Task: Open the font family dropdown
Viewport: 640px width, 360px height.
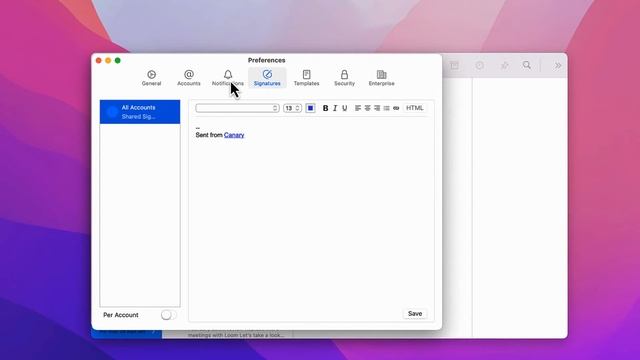Action: (x=237, y=108)
